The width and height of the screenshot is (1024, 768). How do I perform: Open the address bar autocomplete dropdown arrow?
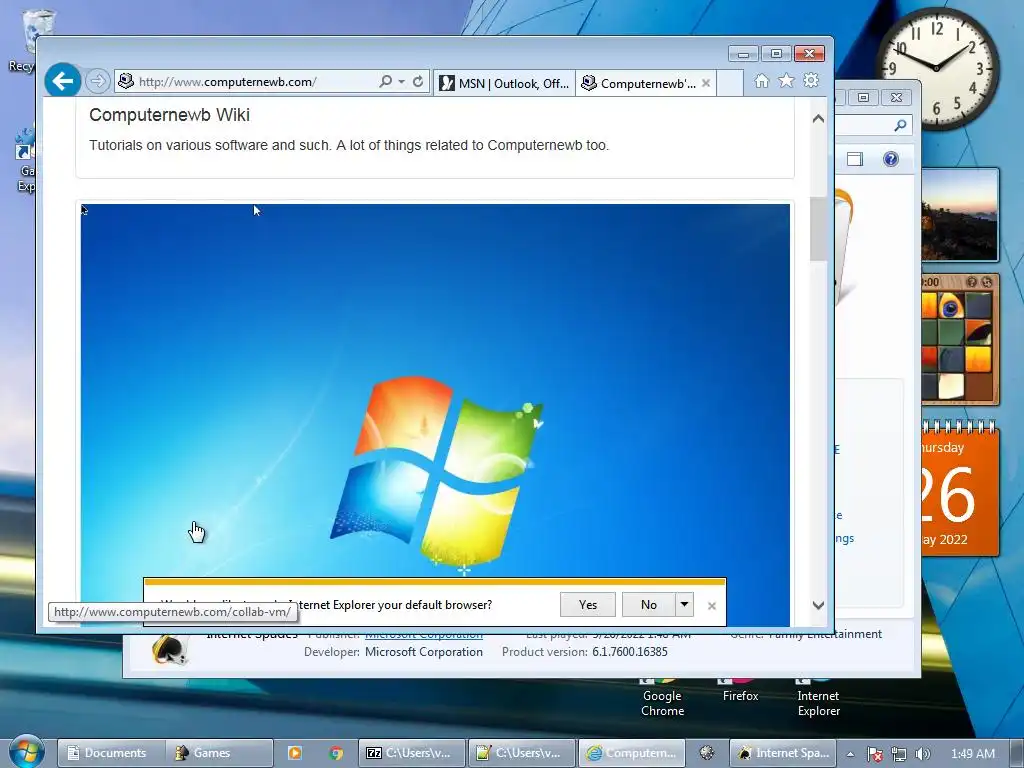(x=402, y=82)
